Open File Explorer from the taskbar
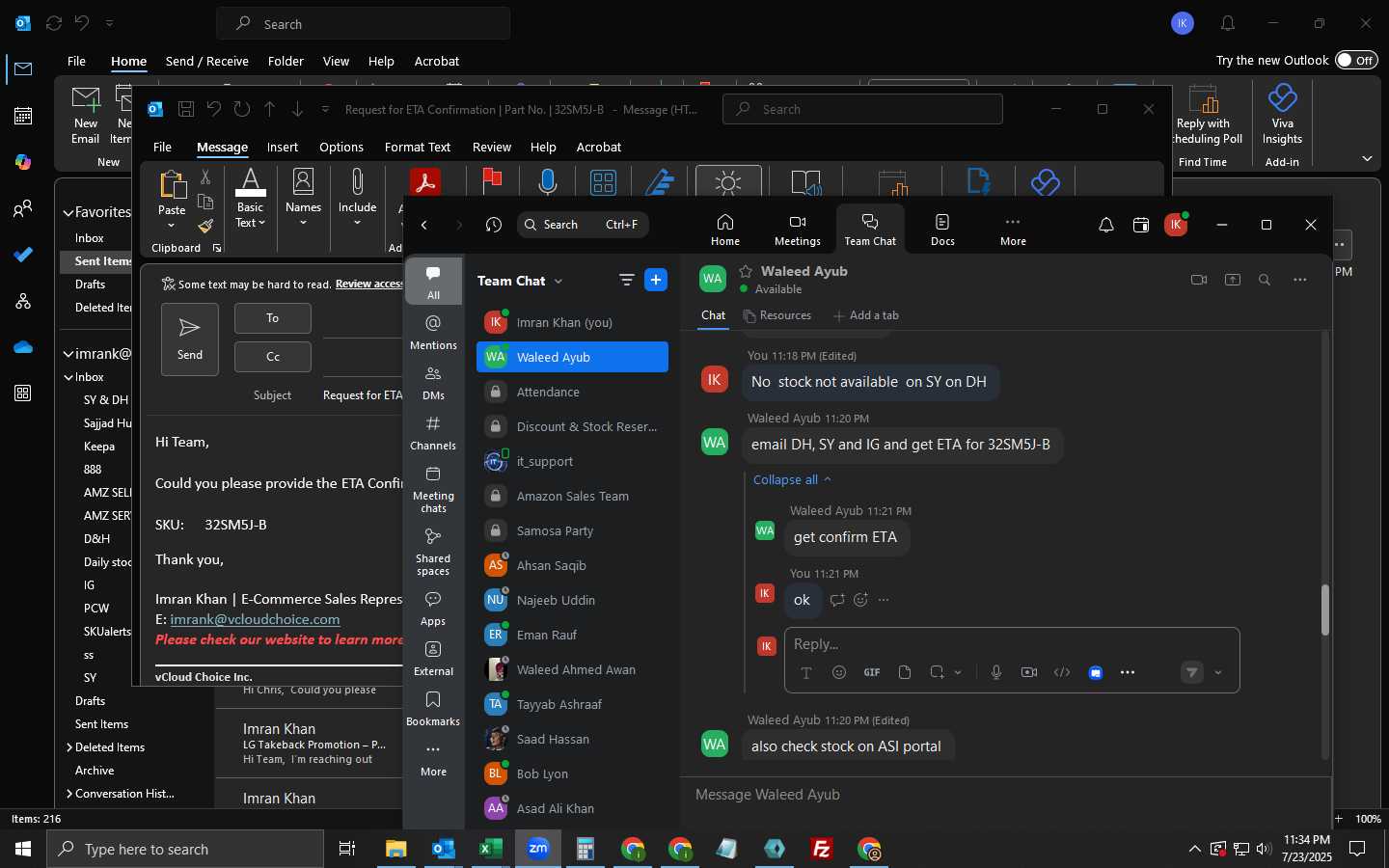Viewport: 1389px width, 868px height. click(x=396, y=849)
